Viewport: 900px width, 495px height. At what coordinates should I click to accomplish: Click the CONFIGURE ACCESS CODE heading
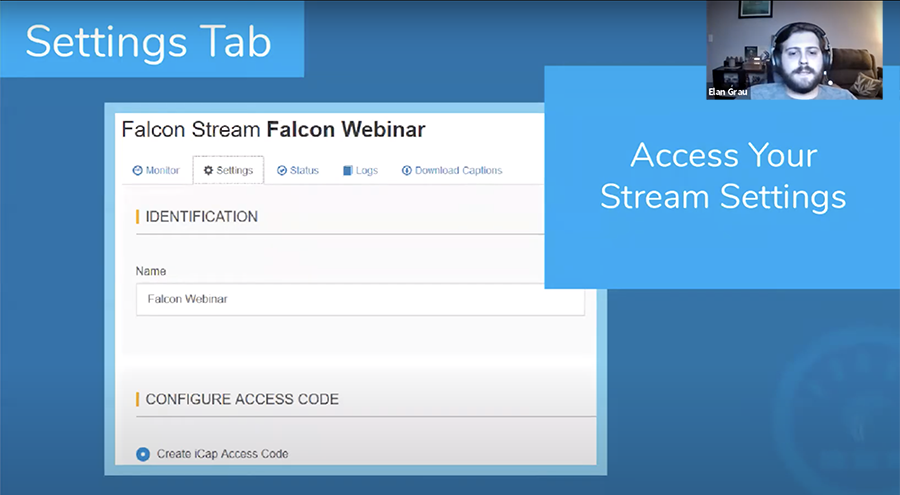[x=242, y=399]
